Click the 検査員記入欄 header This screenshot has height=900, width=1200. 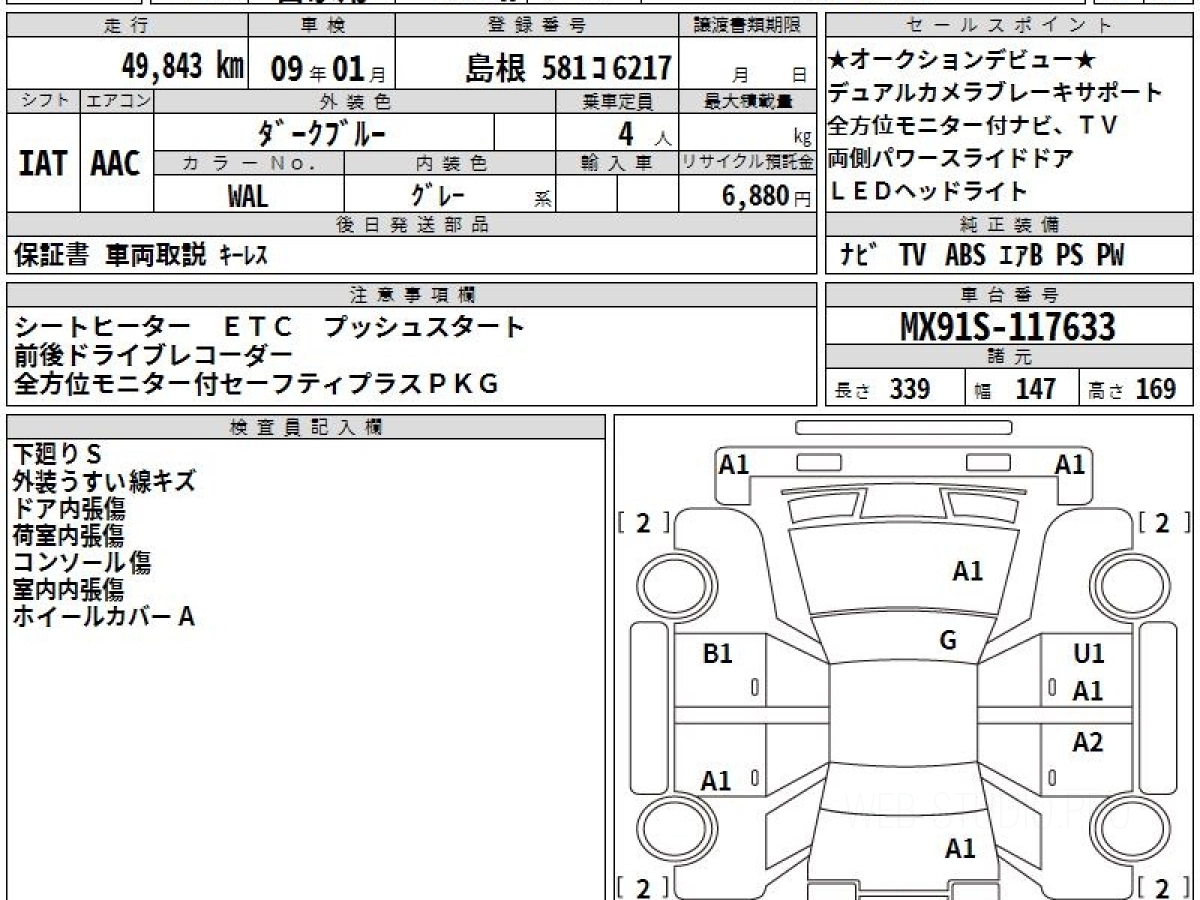click(306, 427)
